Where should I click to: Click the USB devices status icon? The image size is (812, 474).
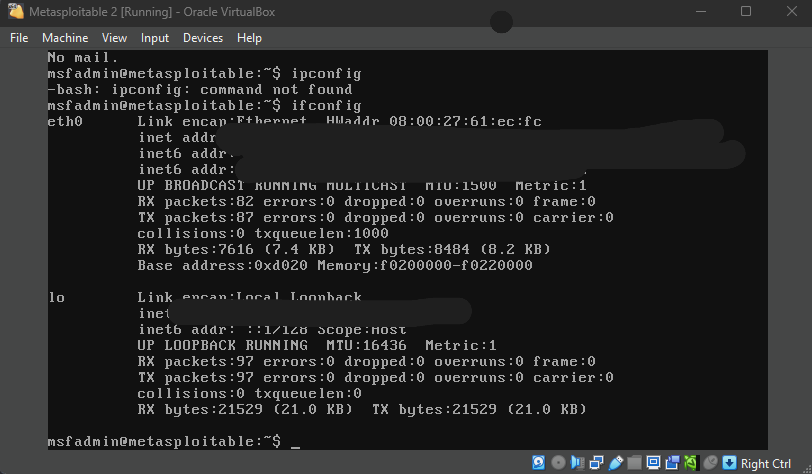click(x=616, y=463)
